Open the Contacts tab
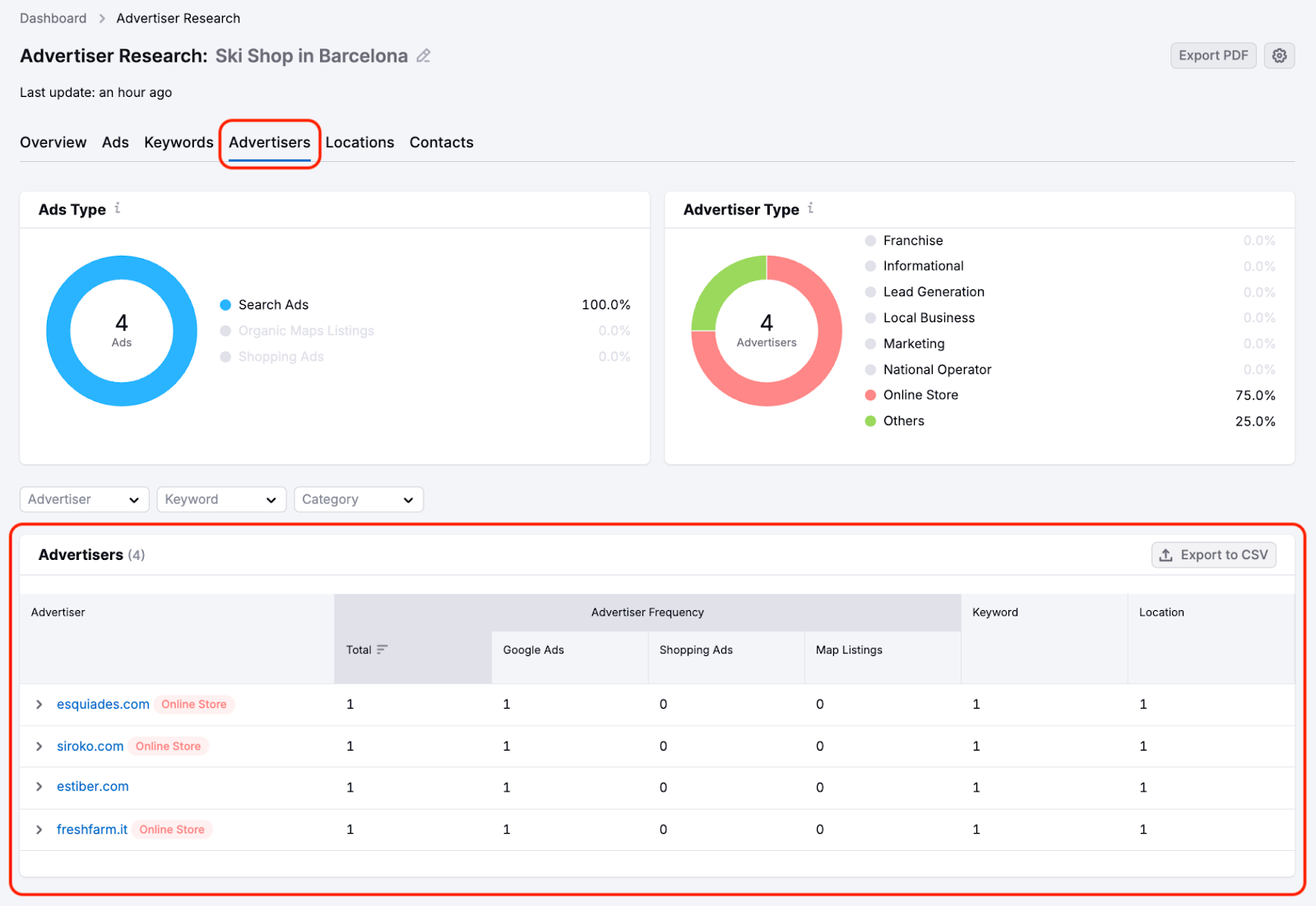This screenshot has height=906, width=1316. coord(441,141)
